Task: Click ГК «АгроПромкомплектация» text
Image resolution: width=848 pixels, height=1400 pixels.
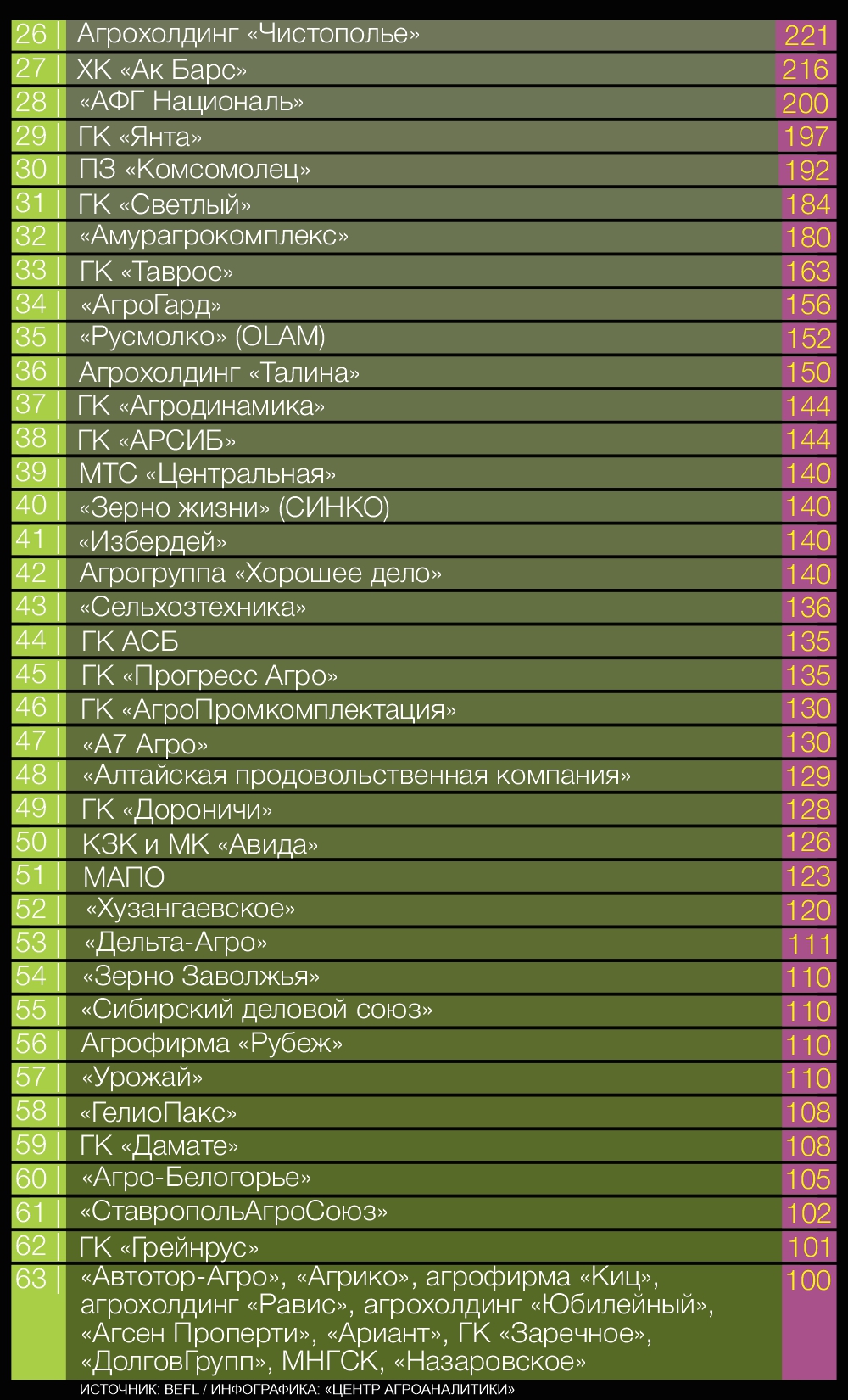Action: coord(269,708)
